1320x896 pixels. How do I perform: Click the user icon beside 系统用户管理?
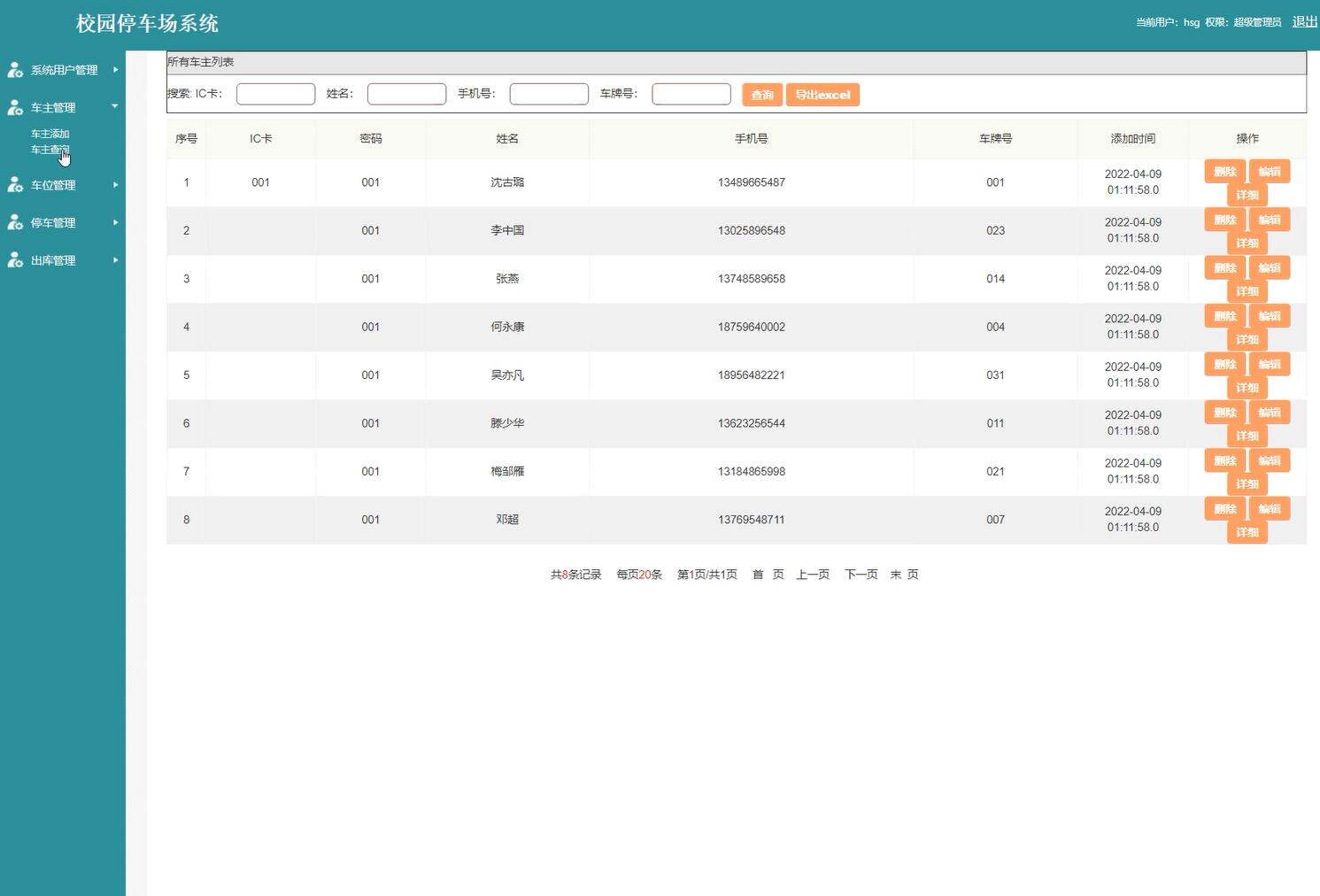[15, 70]
